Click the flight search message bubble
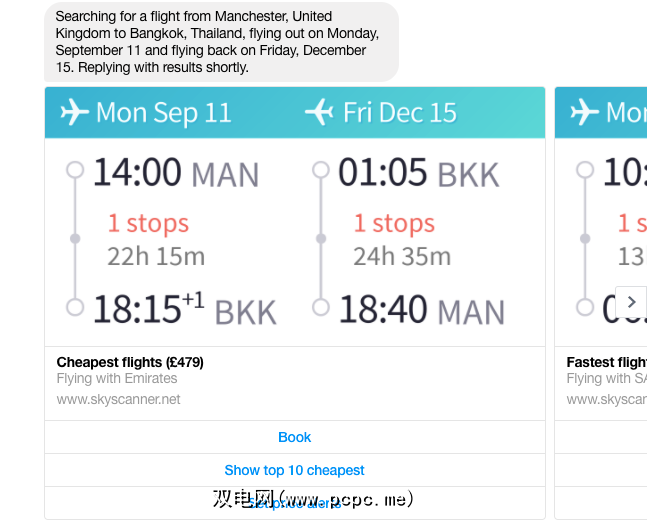 click(x=220, y=42)
